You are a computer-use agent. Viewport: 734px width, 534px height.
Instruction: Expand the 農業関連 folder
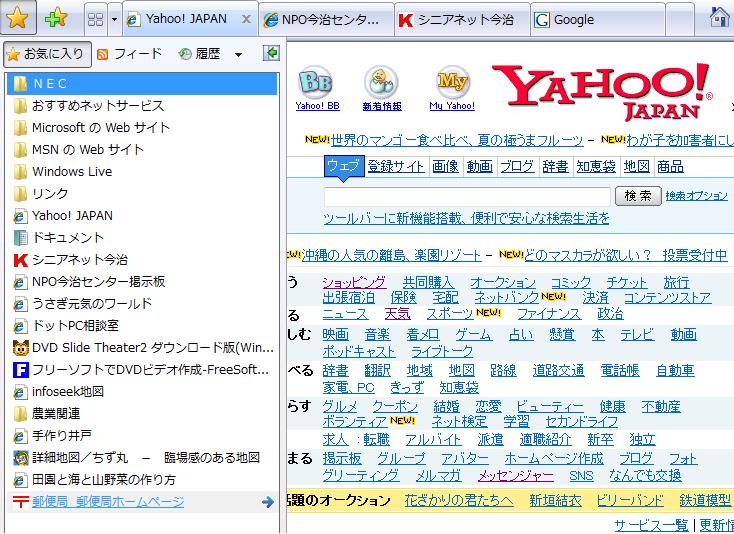(x=142, y=414)
